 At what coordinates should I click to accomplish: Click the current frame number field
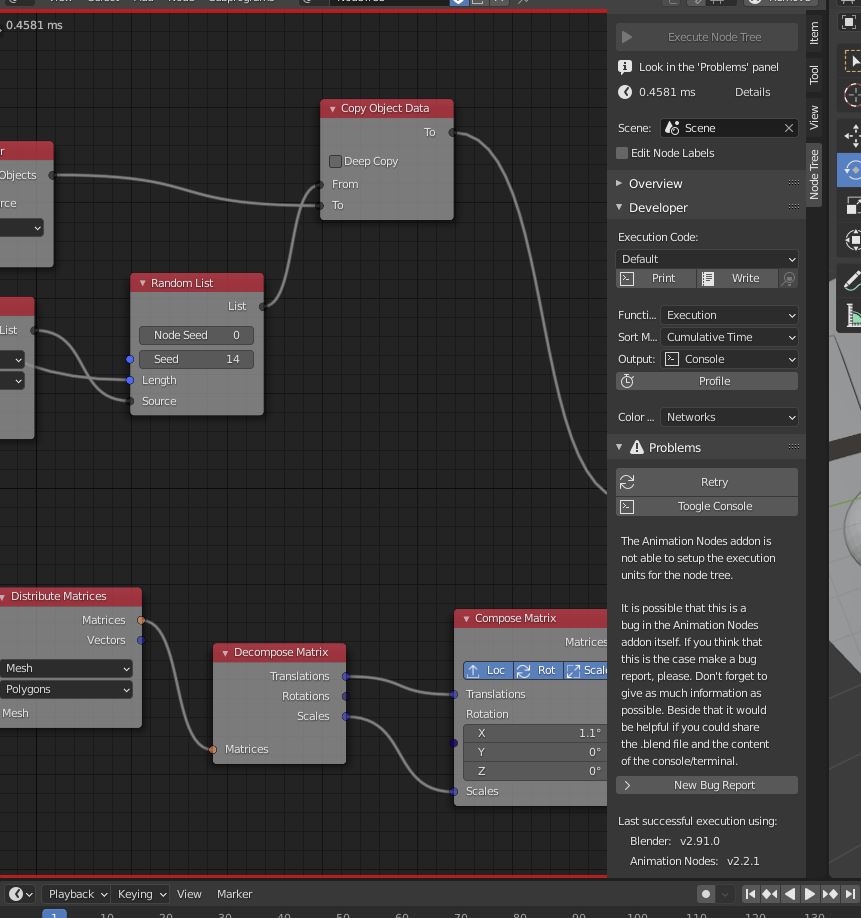[53, 913]
